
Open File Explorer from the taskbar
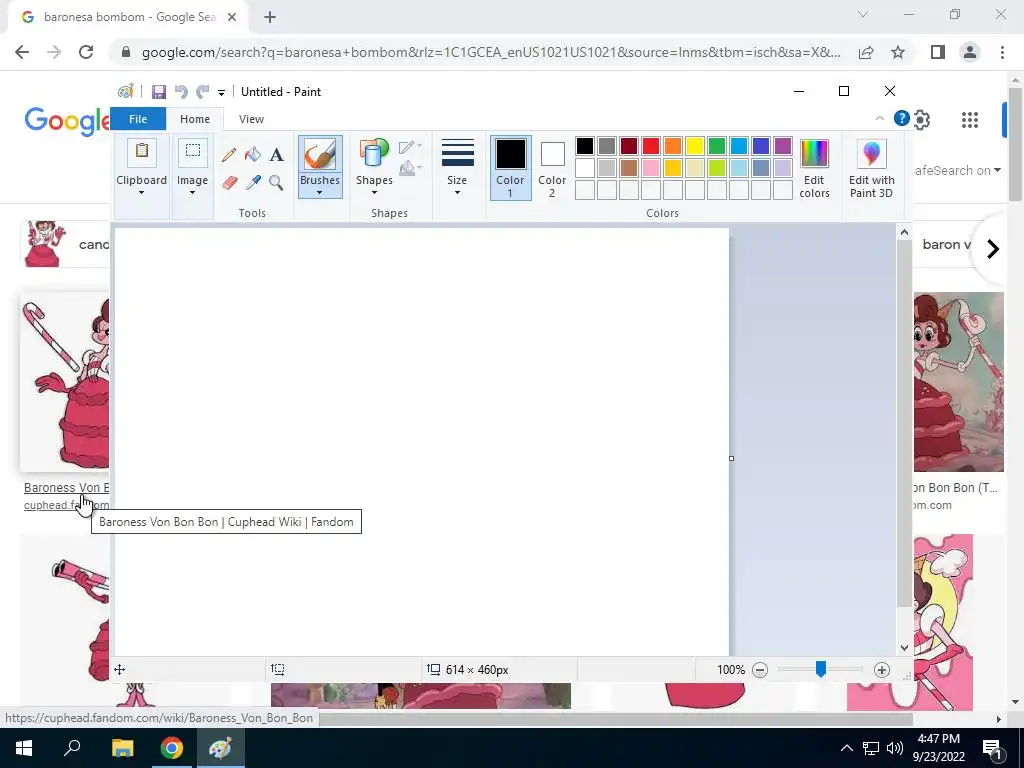122,748
